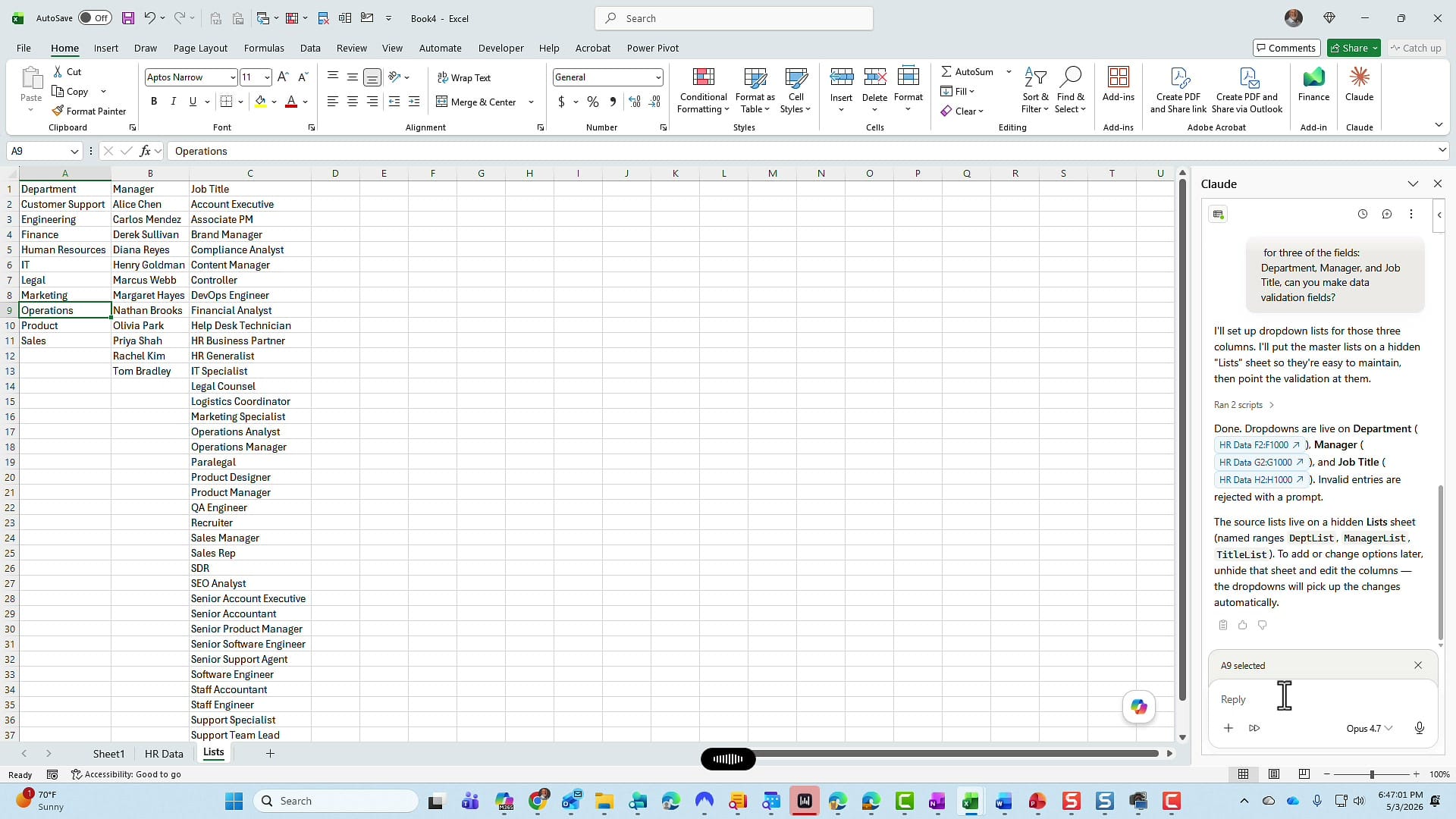Screen dimensions: 1456x819
Task: Click Increase Decimal icon
Action: point(635,102)
